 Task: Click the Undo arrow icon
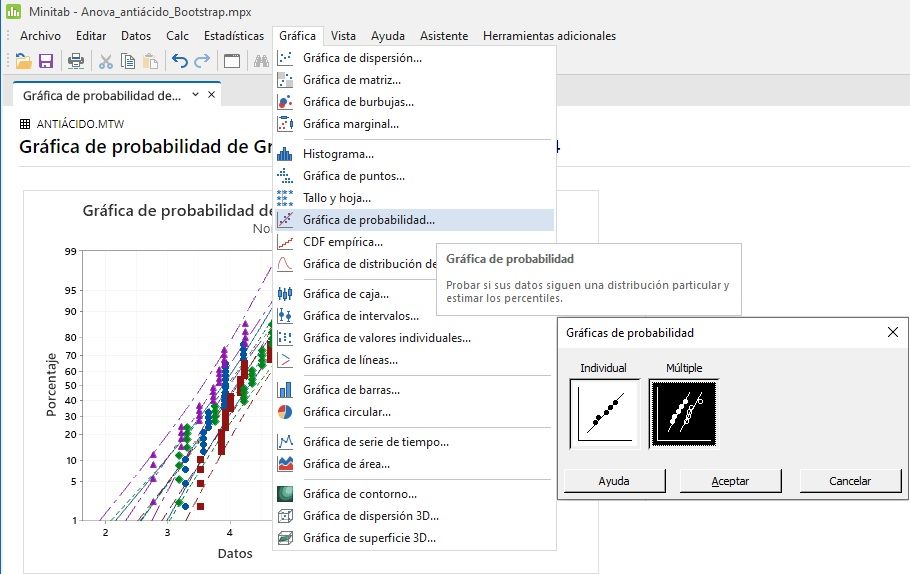[x=180, y=61]
